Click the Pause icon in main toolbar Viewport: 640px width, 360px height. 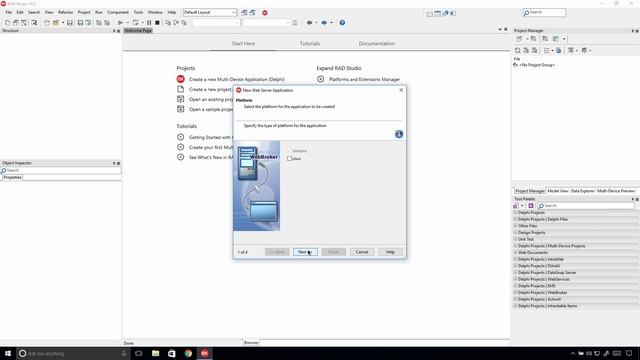149,23
